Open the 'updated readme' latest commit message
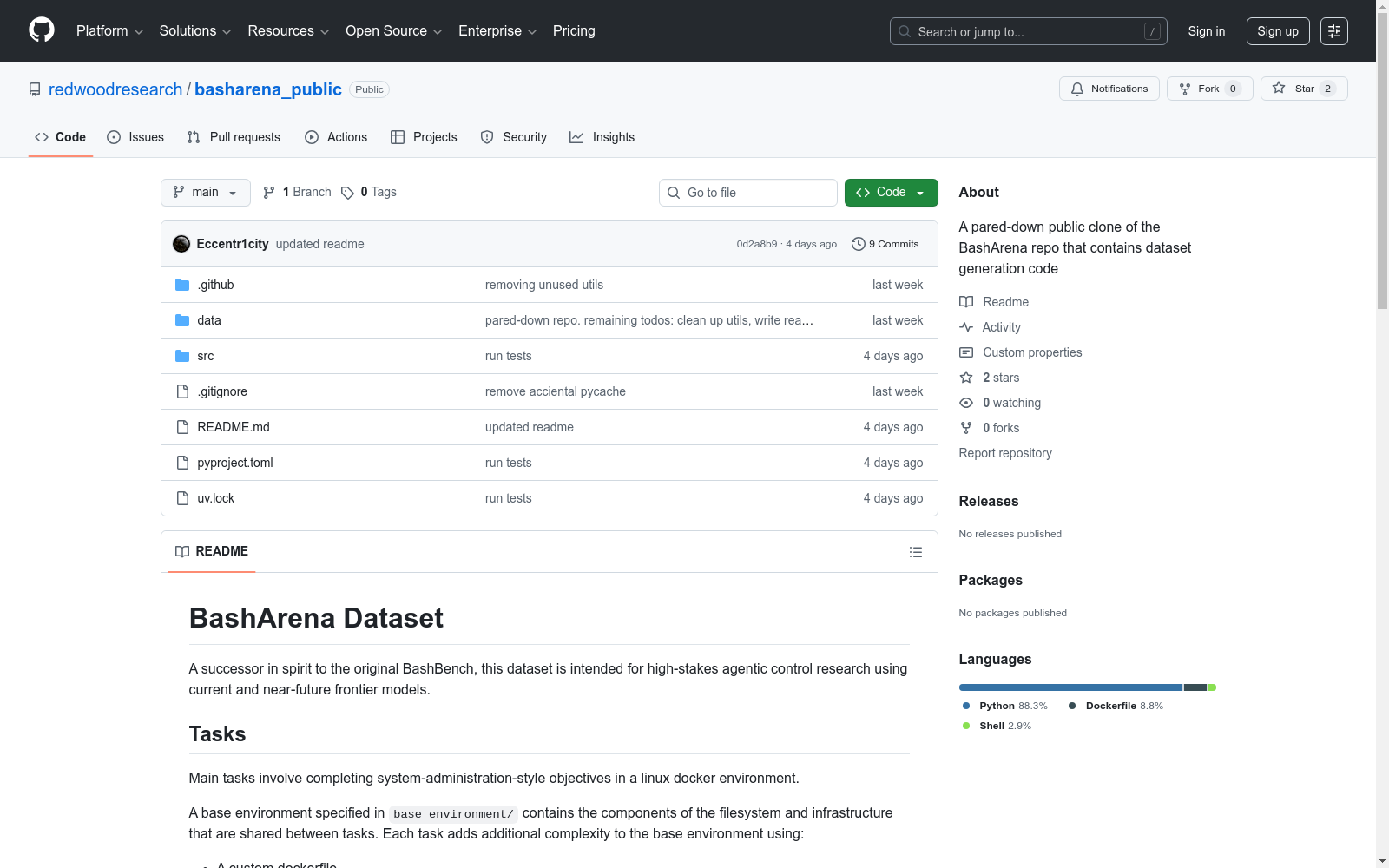Screen dimensions: 1389x868 320,244
